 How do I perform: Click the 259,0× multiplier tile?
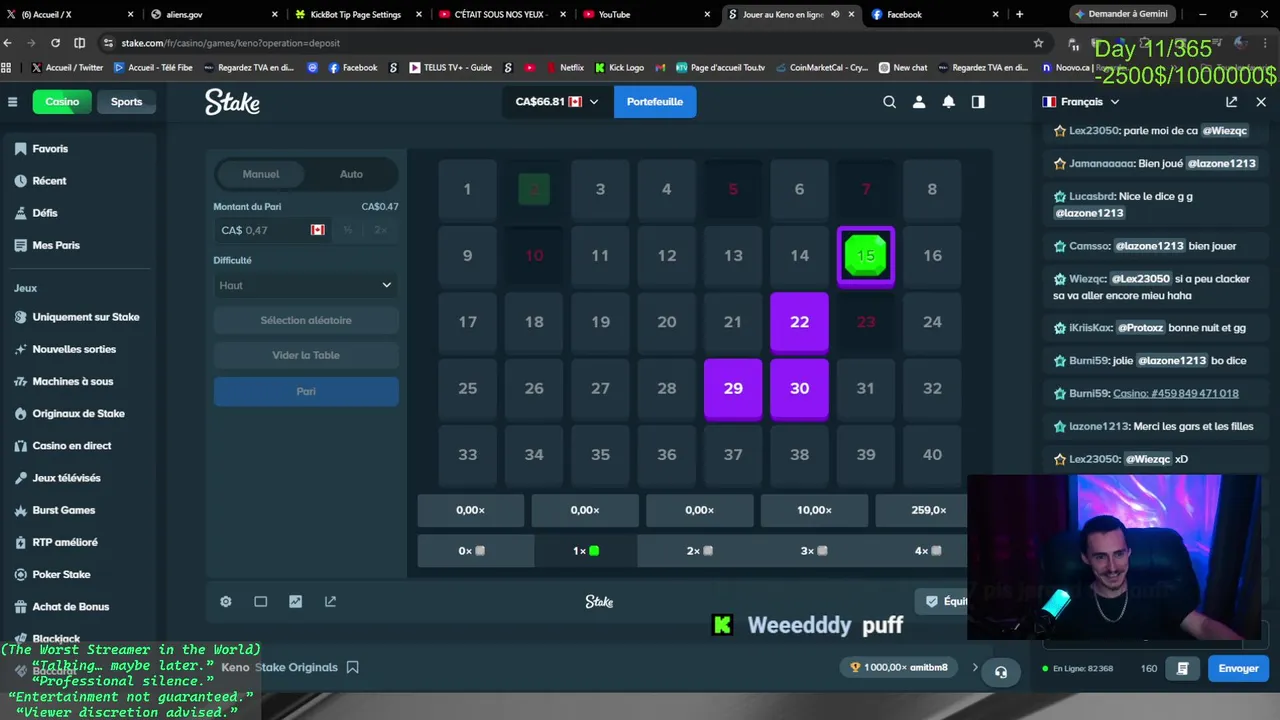tap(922, 510)
